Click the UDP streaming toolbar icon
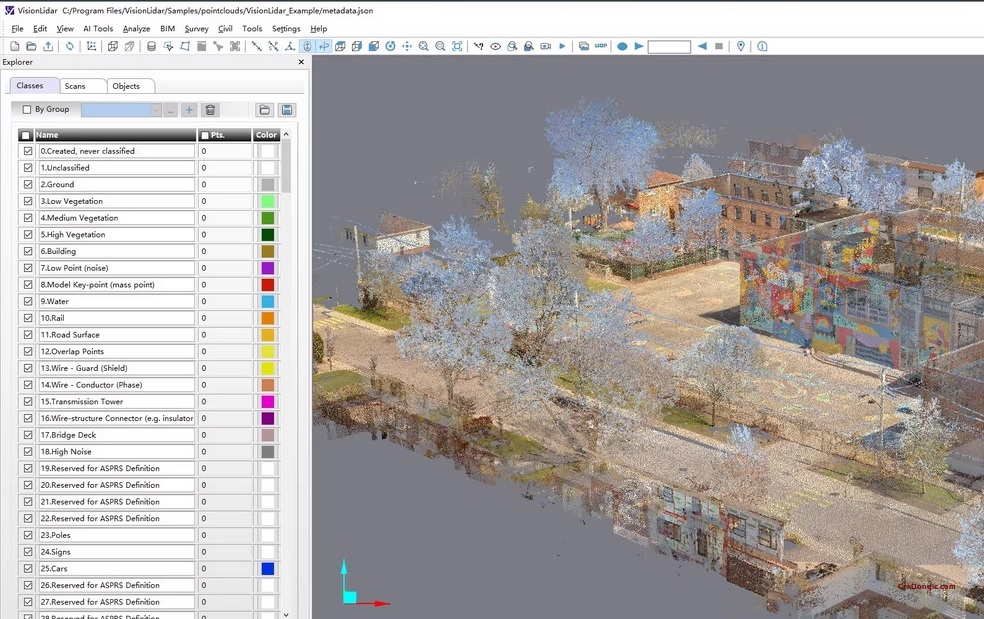This screenshot has height=619, width=984. (603, 45)
